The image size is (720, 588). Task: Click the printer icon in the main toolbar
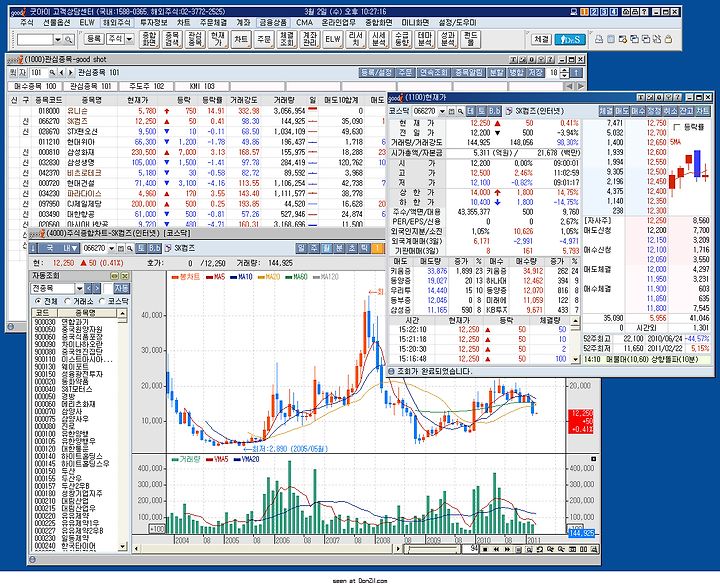[x=599, y=39]
